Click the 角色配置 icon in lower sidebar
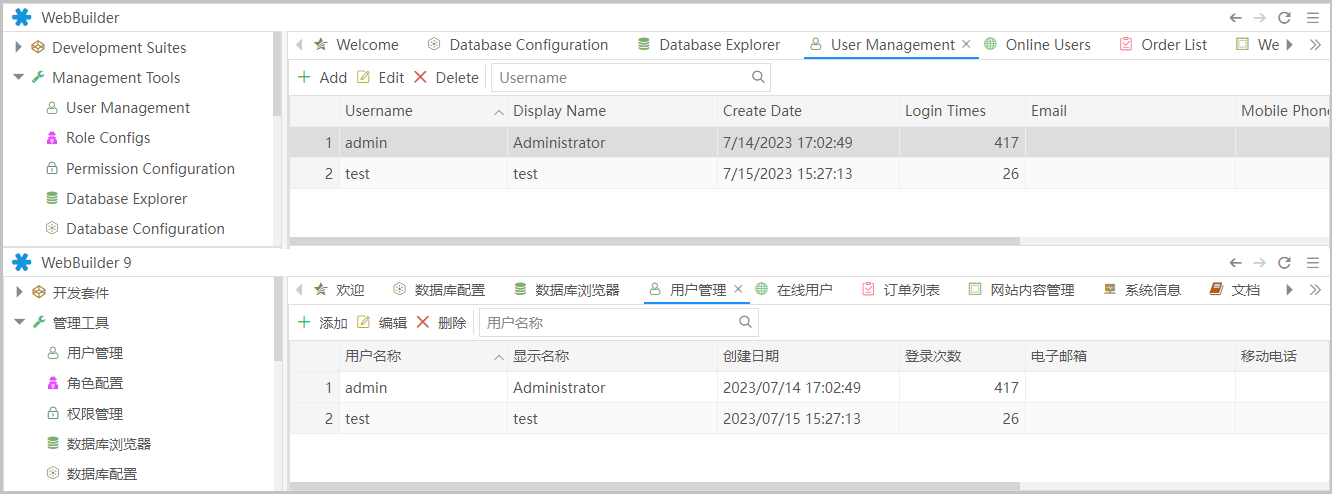This screenshot has width=1332, height=494. pyautogui.click(x=52, y=383)
